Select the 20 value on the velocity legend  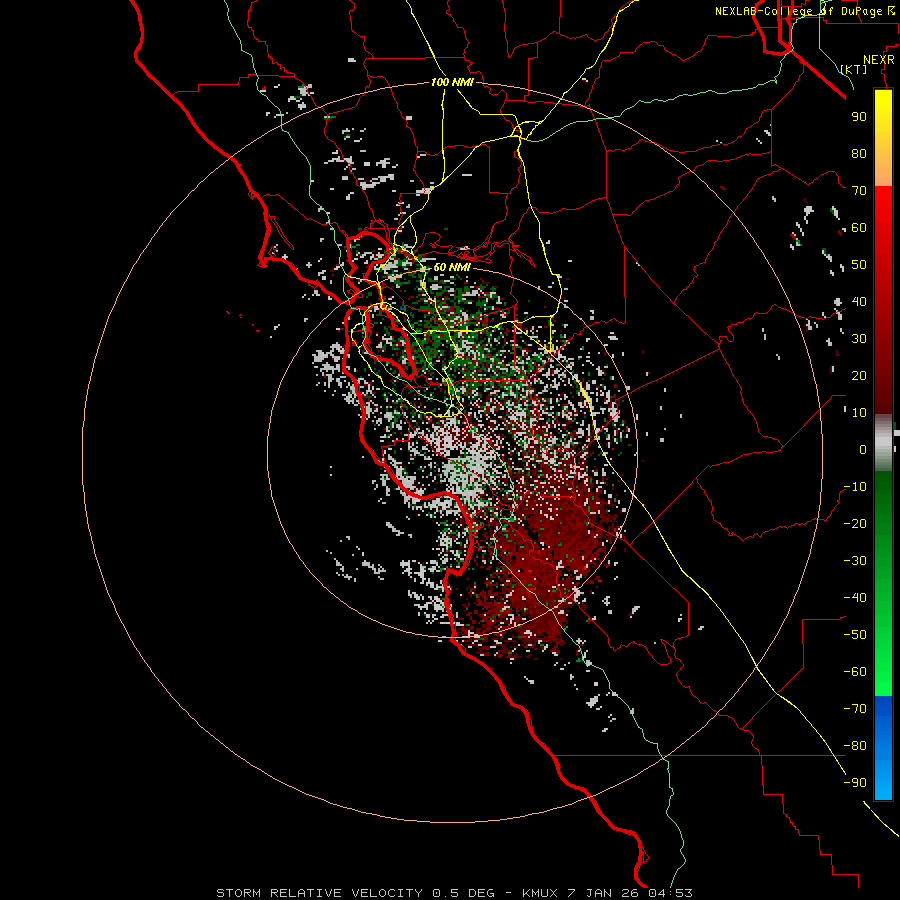point(859,376)
